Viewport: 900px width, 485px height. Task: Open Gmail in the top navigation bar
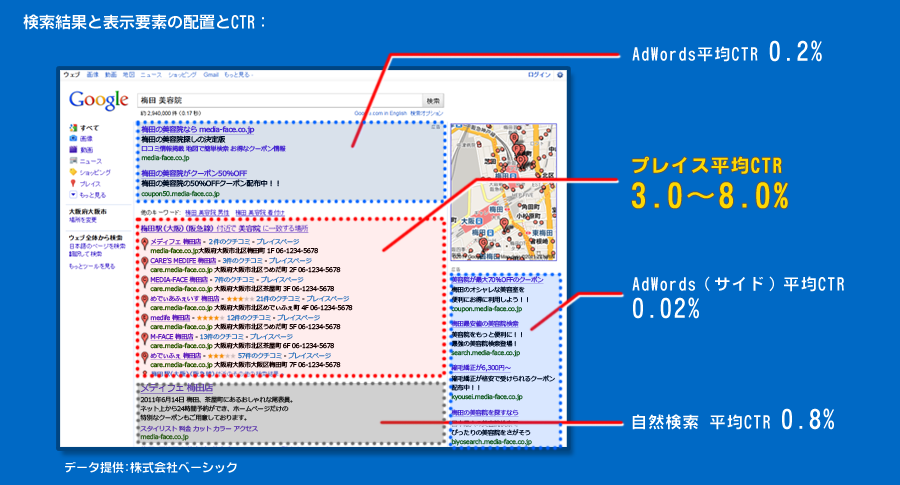(x=211, y=75)
